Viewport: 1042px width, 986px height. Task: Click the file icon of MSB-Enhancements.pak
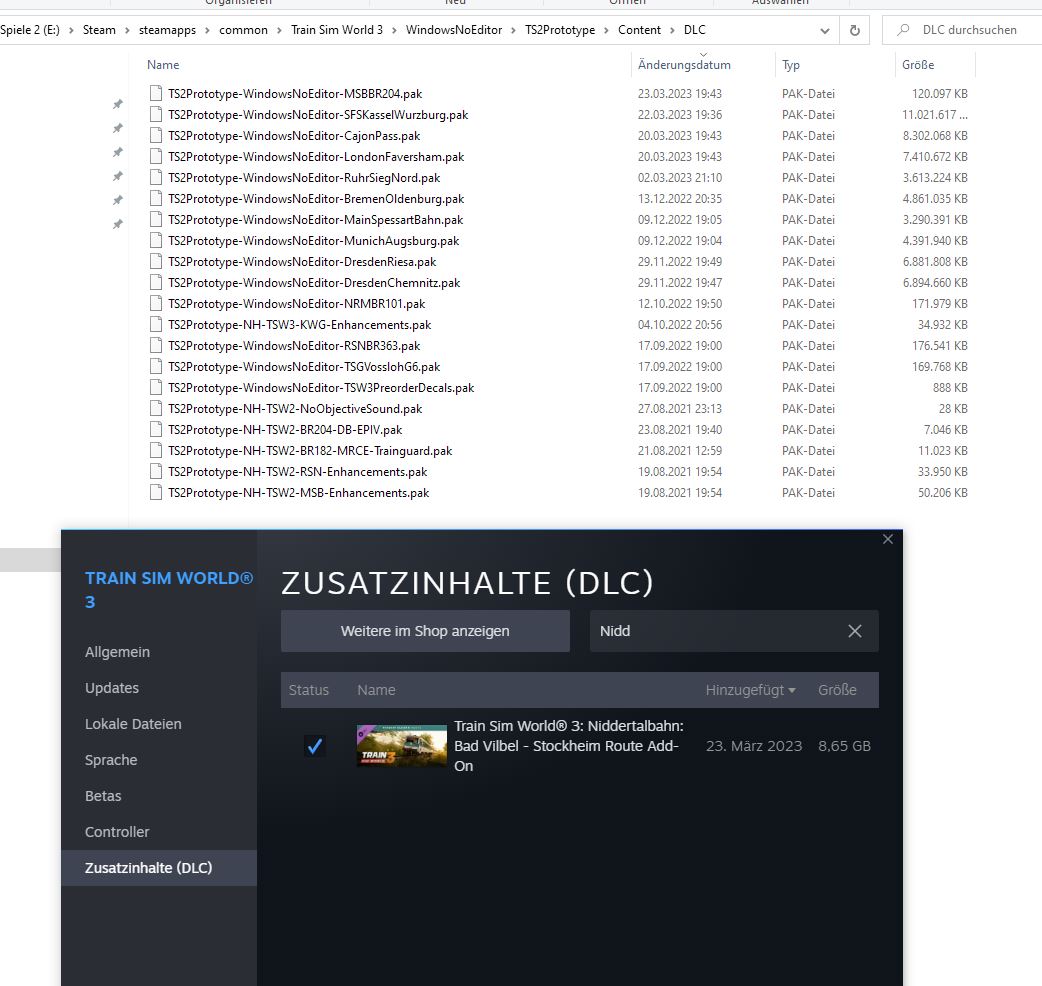pos(156,493)
